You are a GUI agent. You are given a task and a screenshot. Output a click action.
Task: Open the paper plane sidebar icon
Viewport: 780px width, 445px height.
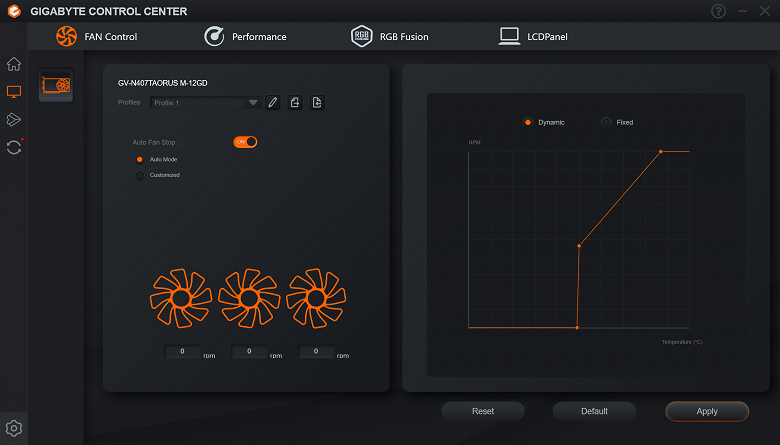pos(14,119)
